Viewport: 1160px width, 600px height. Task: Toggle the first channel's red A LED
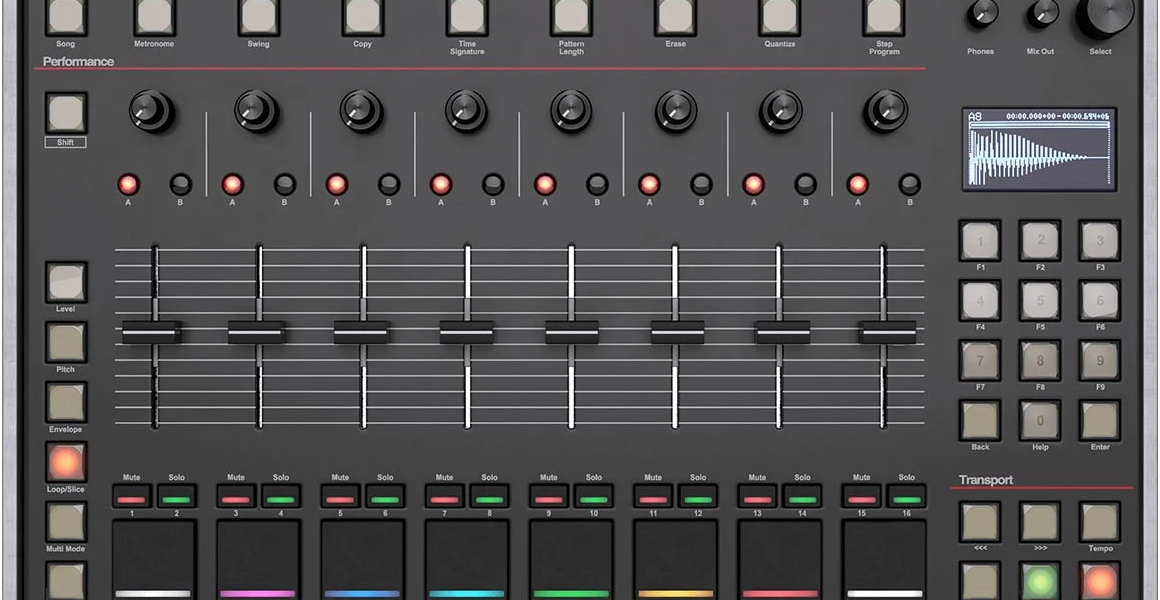[x=128, y=185]
